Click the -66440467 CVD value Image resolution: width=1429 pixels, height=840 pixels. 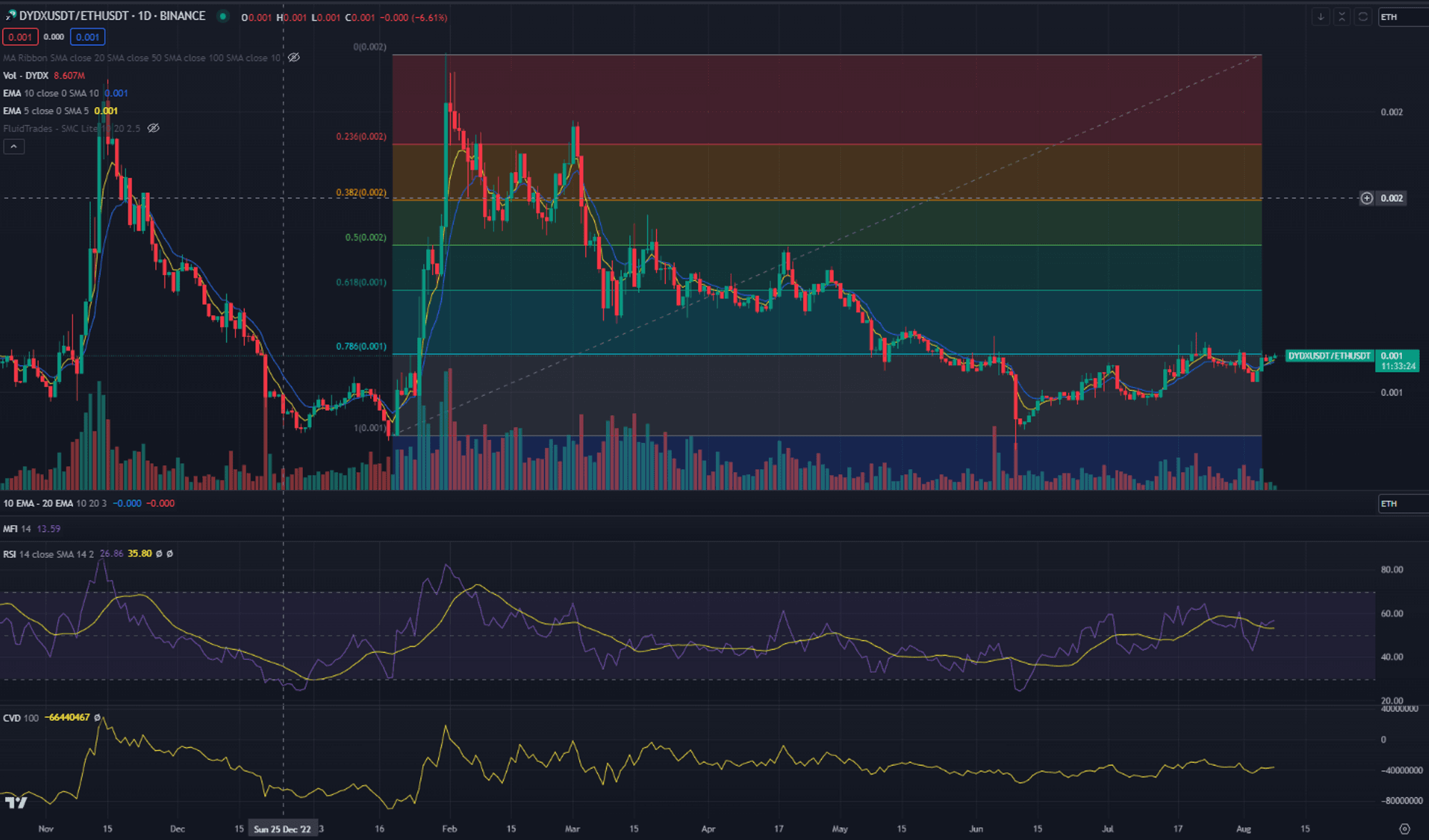(67, 717)
